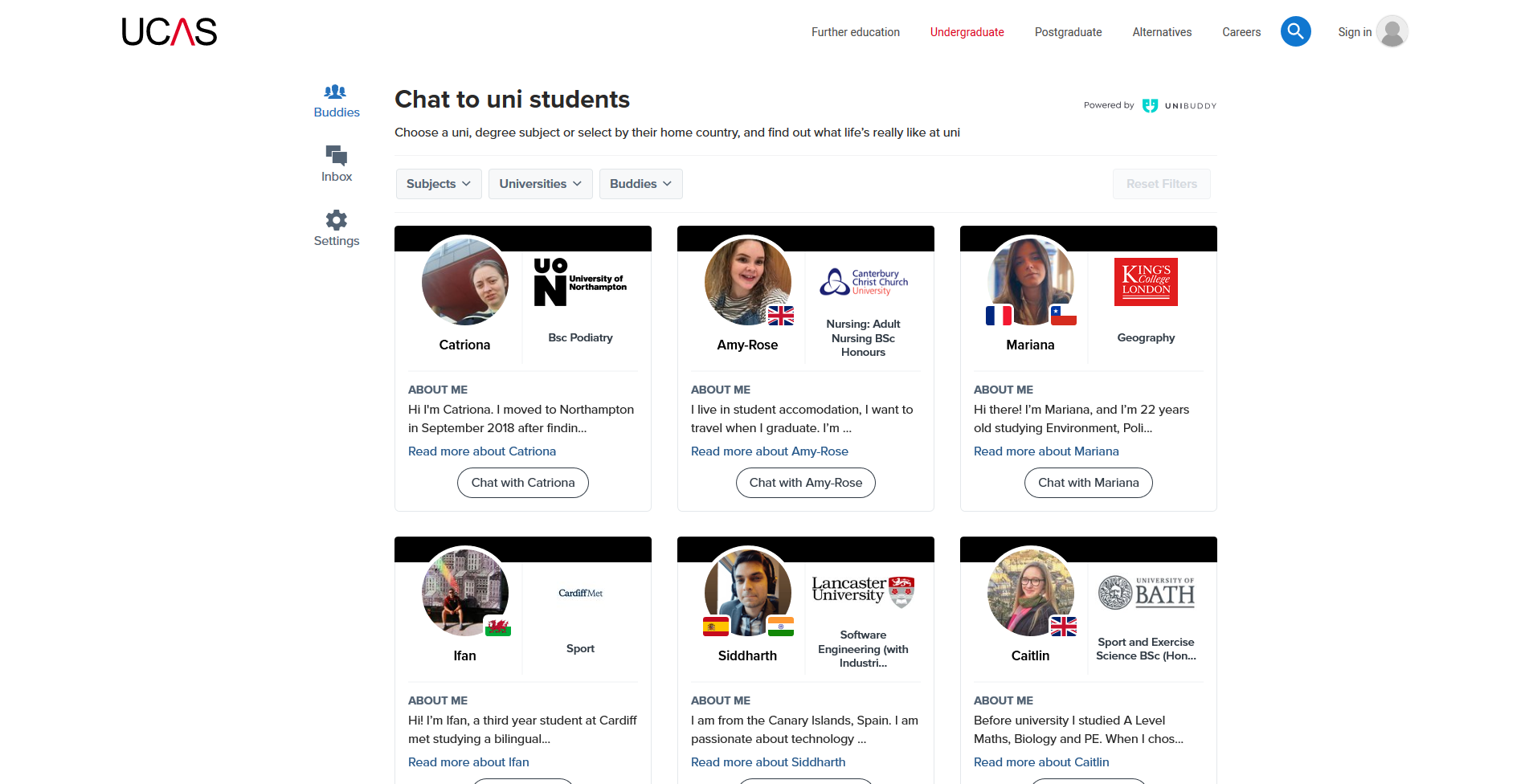The height and width of the screenshot is (784, 1529).
Task: Open the search magnifier icon
Action: (x=1295, y=31)
